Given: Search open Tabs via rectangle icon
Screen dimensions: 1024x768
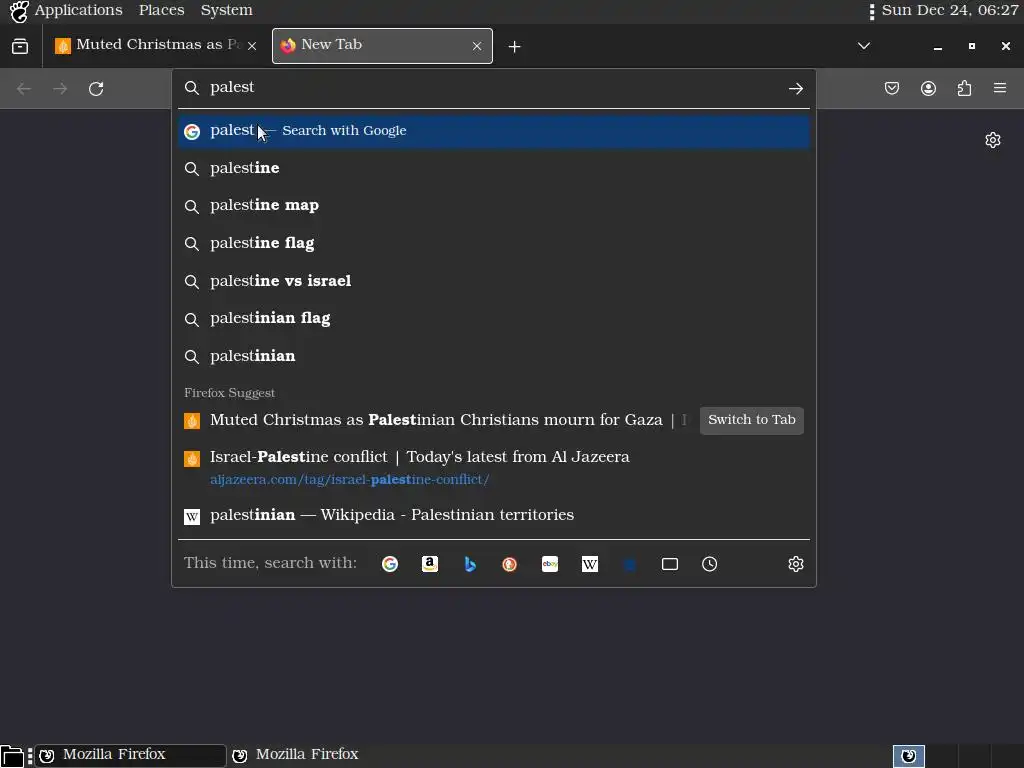Looking at the screenshot, I should point(669,564).
